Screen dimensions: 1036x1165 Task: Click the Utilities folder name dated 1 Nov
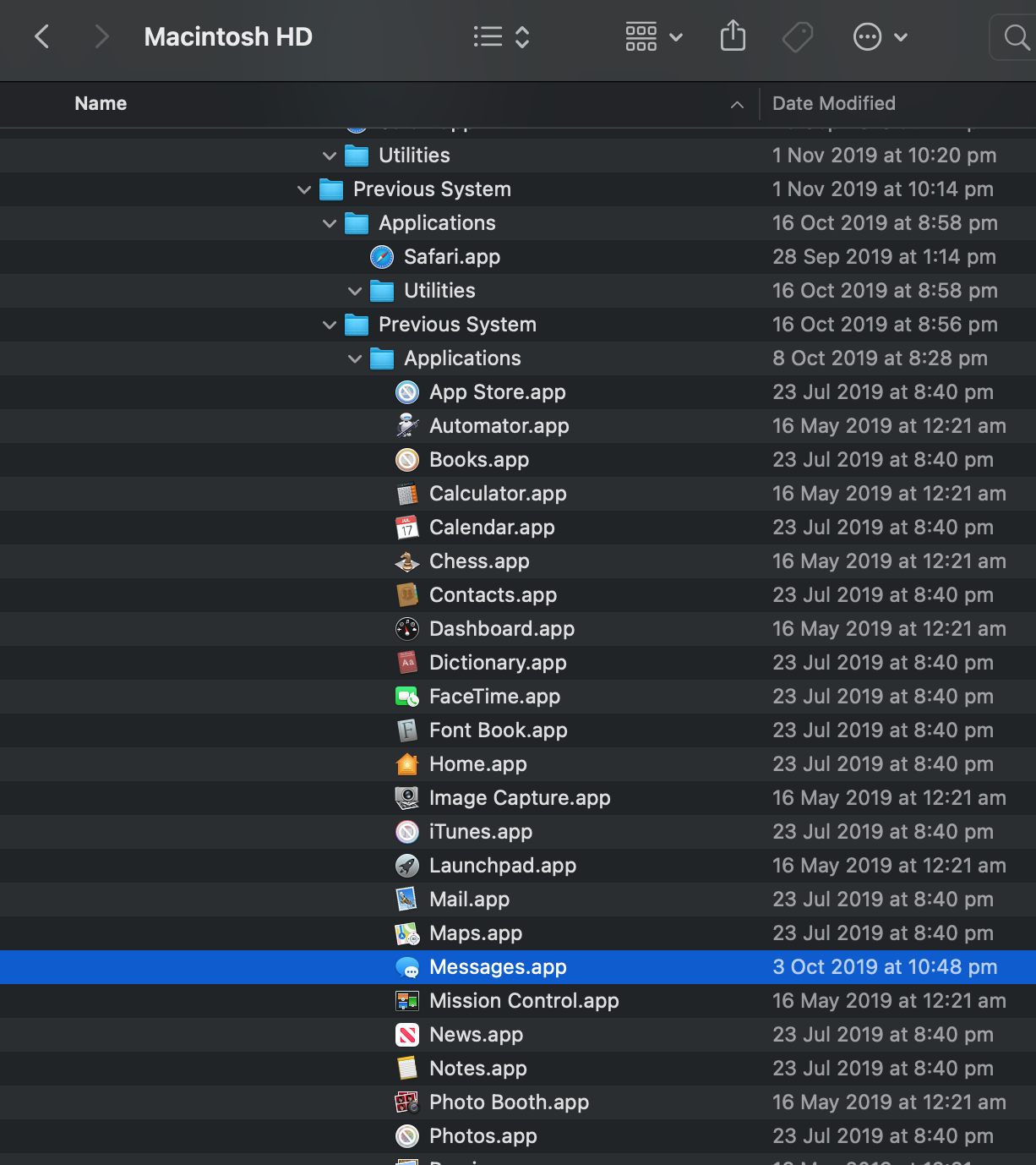coord(414,156)
